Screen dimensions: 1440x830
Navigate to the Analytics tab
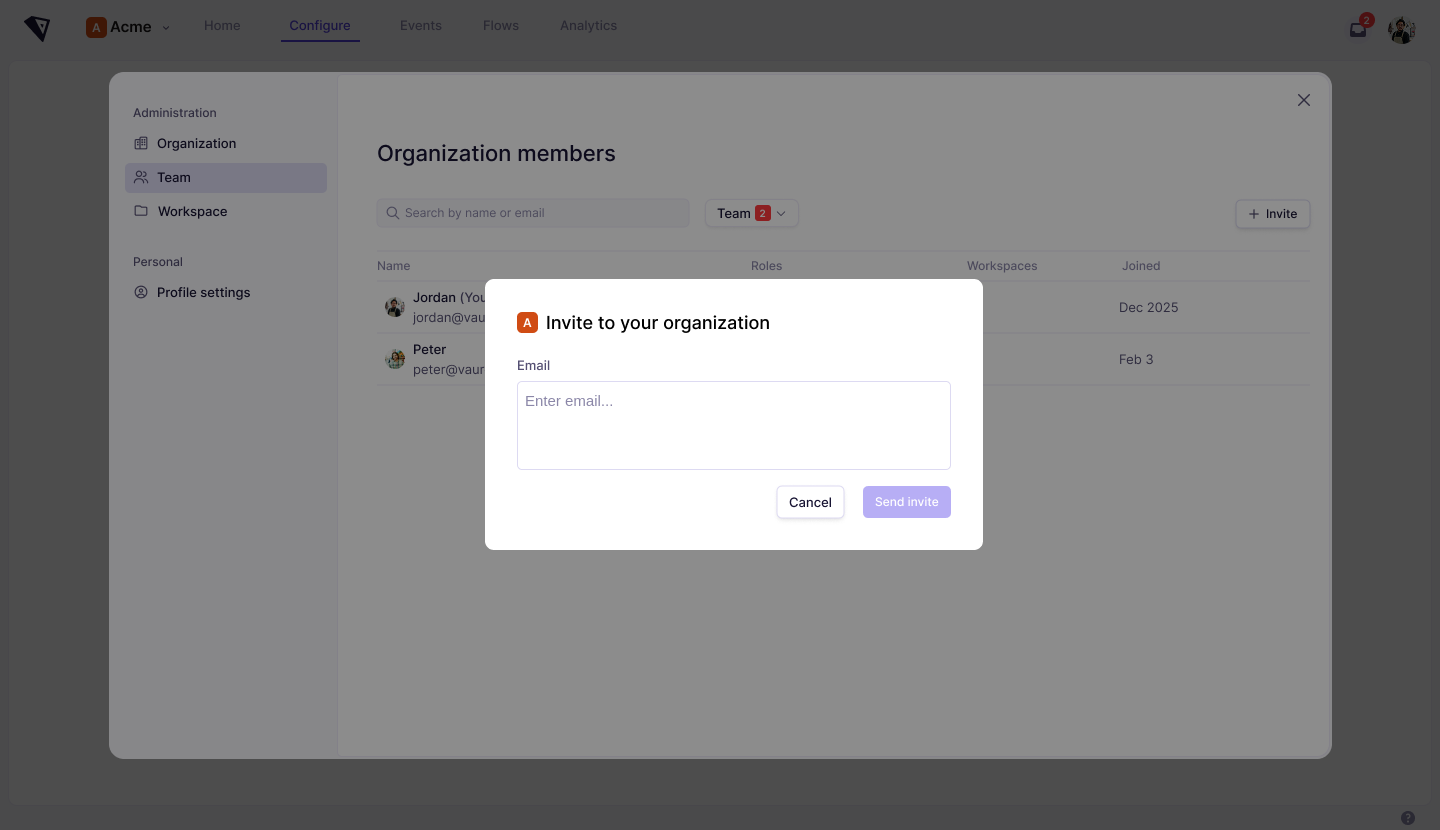(x=588, y=25)
